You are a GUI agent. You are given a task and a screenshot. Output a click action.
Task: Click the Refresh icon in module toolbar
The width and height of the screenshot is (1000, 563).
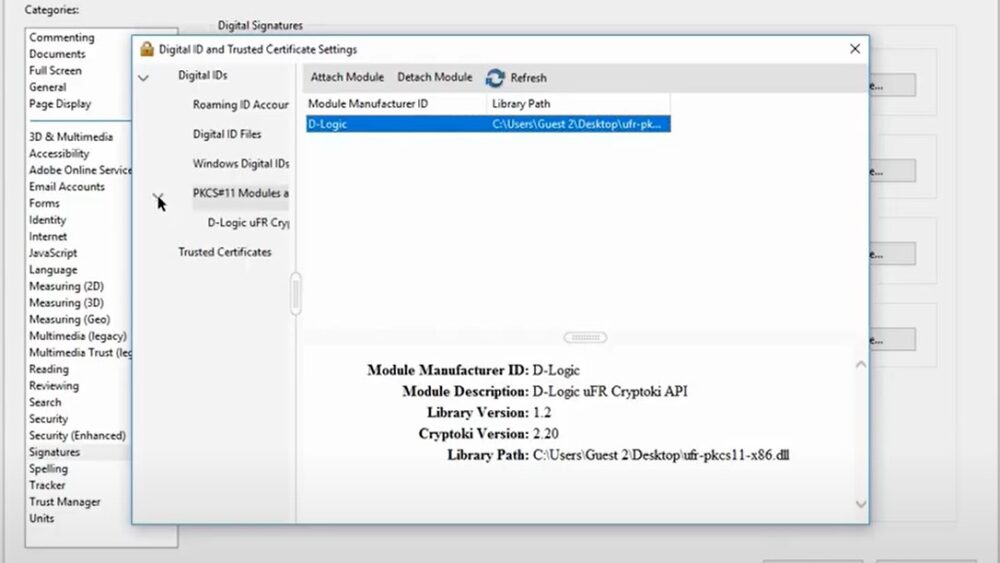click(495, 78)
